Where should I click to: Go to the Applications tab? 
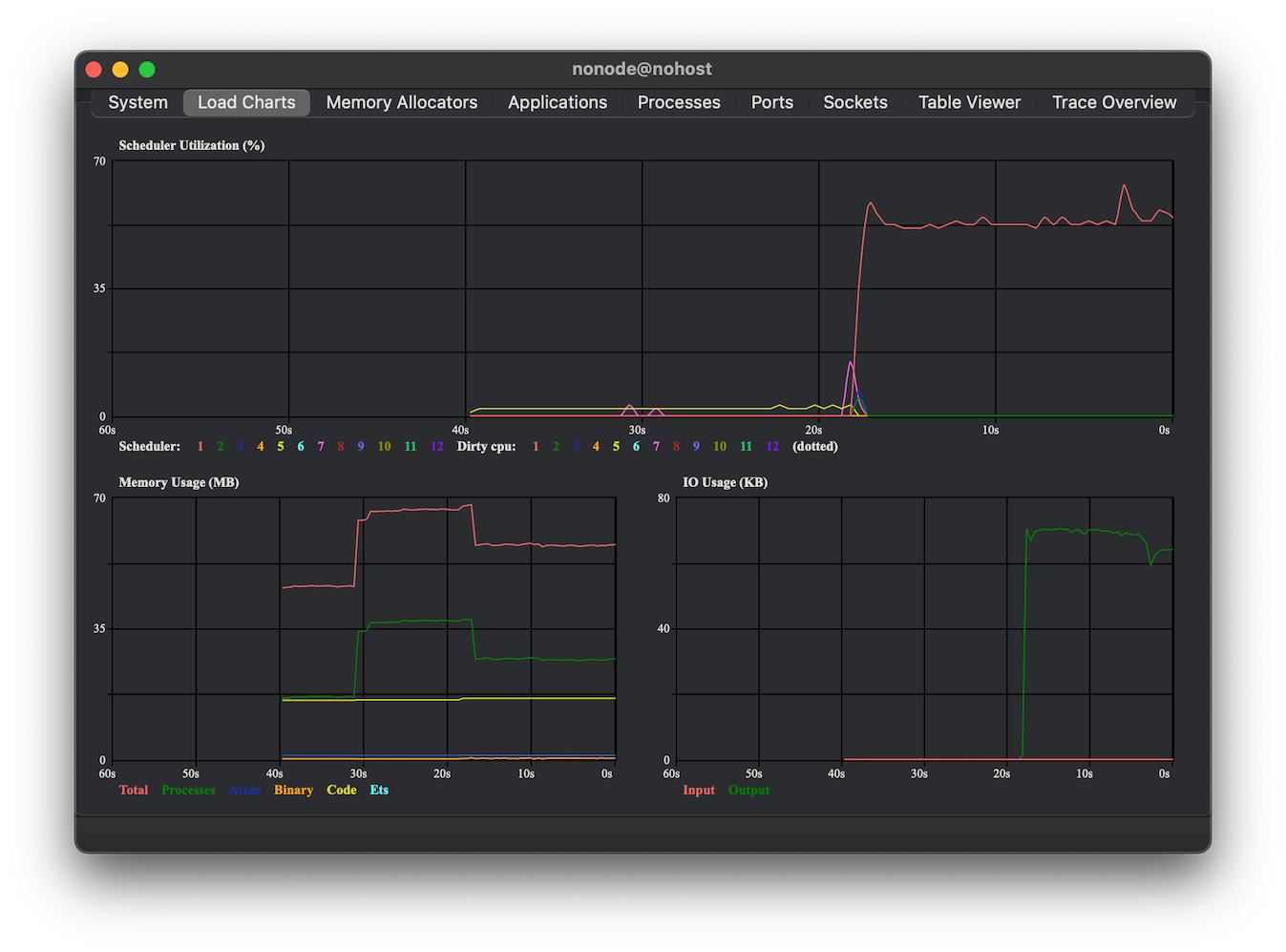tap(558, 102)
